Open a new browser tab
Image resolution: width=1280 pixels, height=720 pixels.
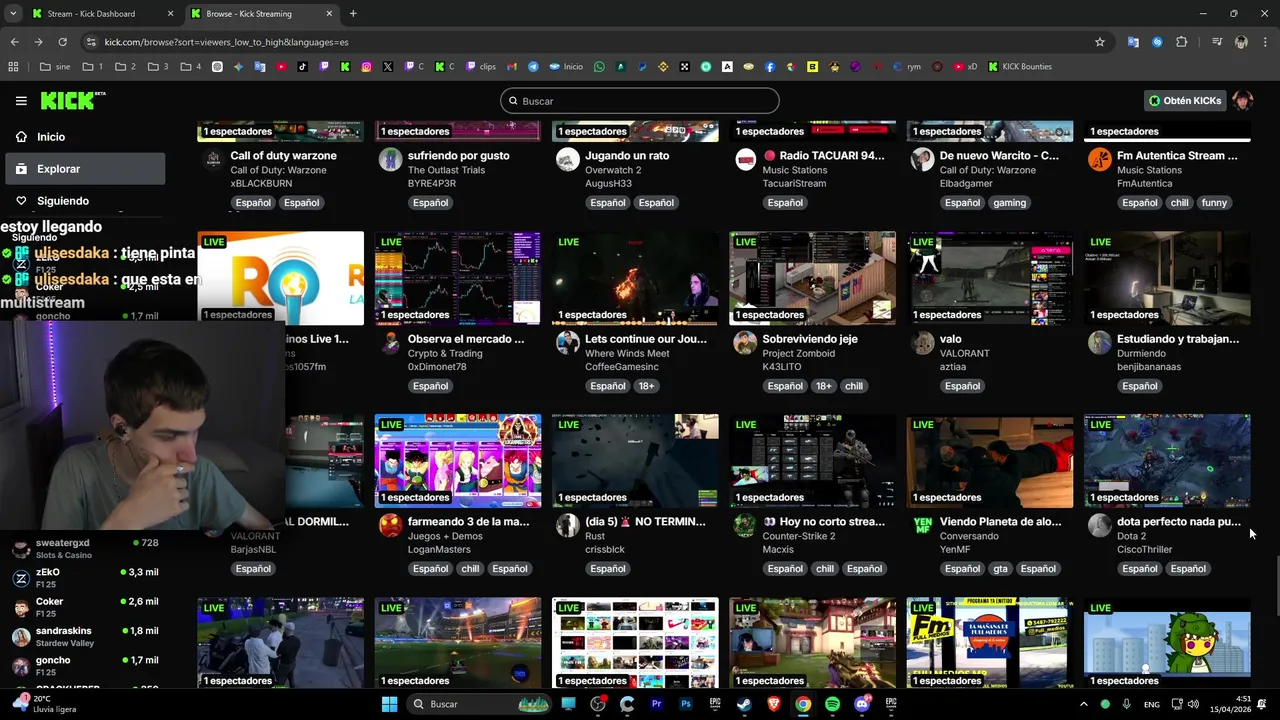coord(353,14)
